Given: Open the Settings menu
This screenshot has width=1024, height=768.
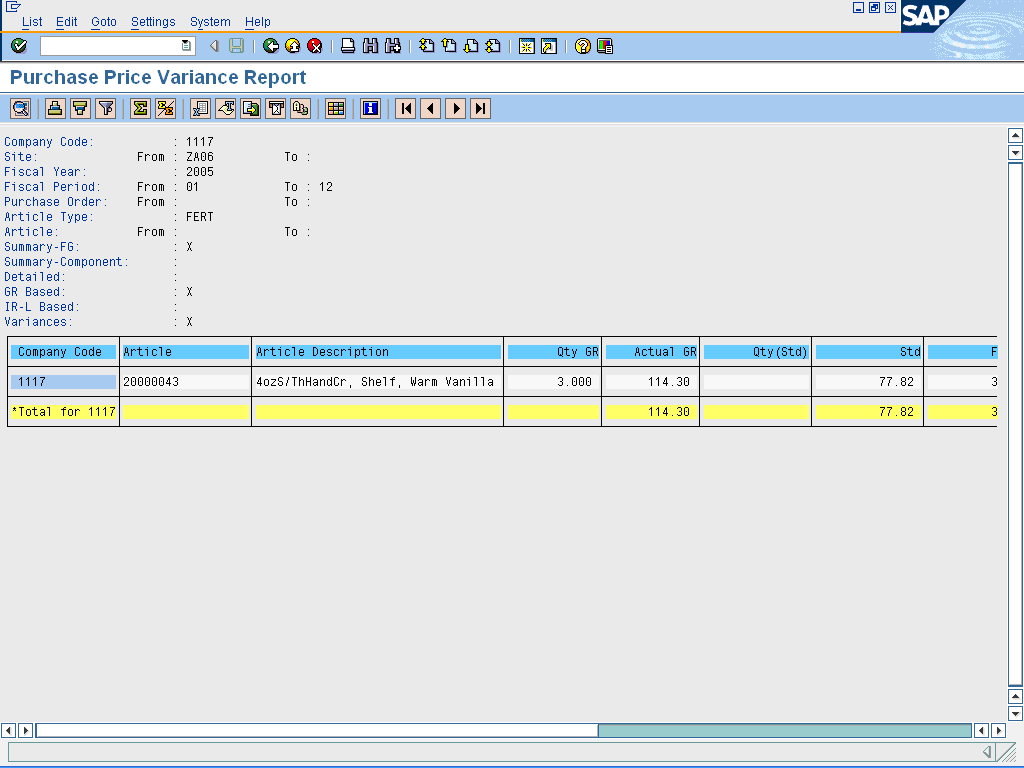Looking at the screenshot, I should (x=153, y=22).
